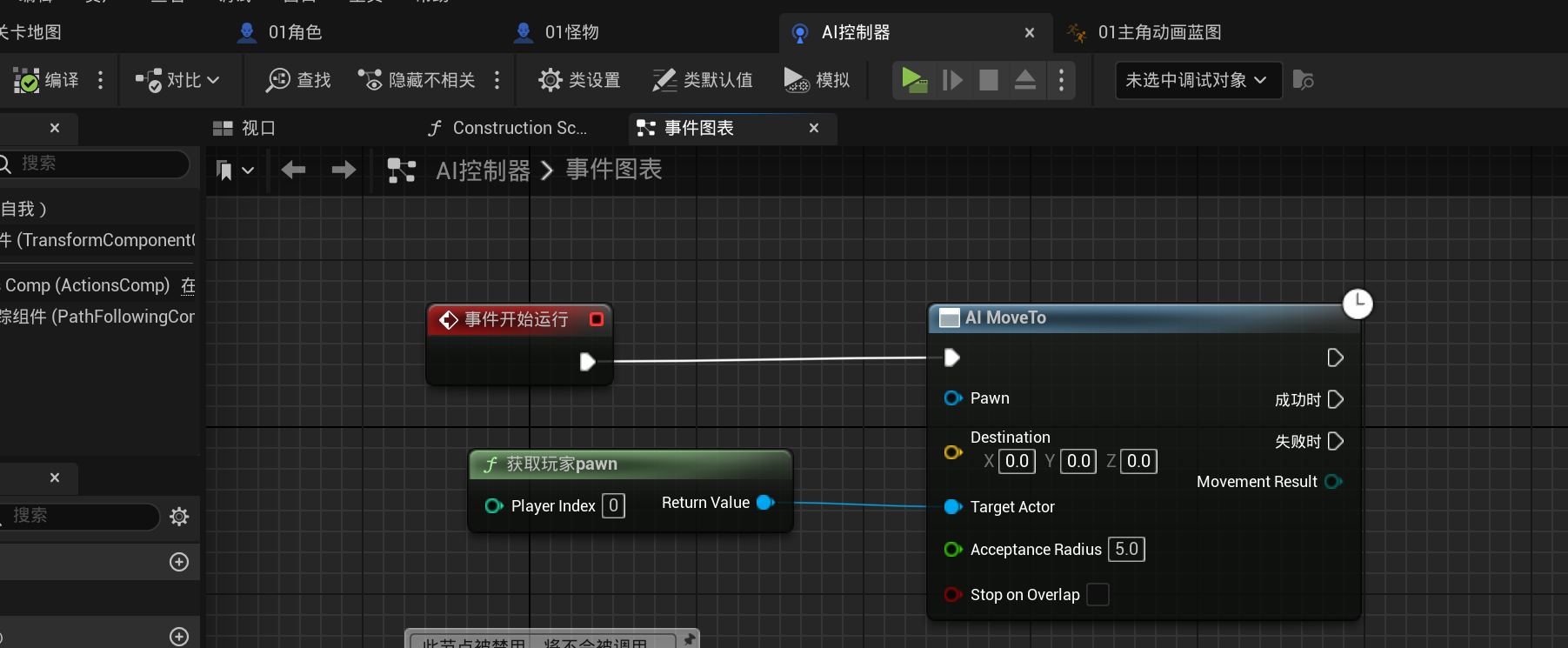
Task: Toggle Hide Unrelated (隐藏不相关) nodes
Action: [x=417, y=80]
